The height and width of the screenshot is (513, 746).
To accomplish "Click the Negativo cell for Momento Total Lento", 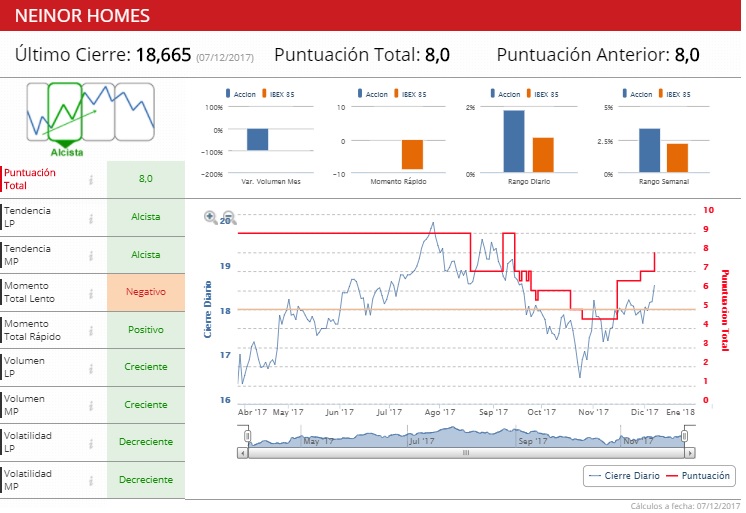I will click(146, 292).
